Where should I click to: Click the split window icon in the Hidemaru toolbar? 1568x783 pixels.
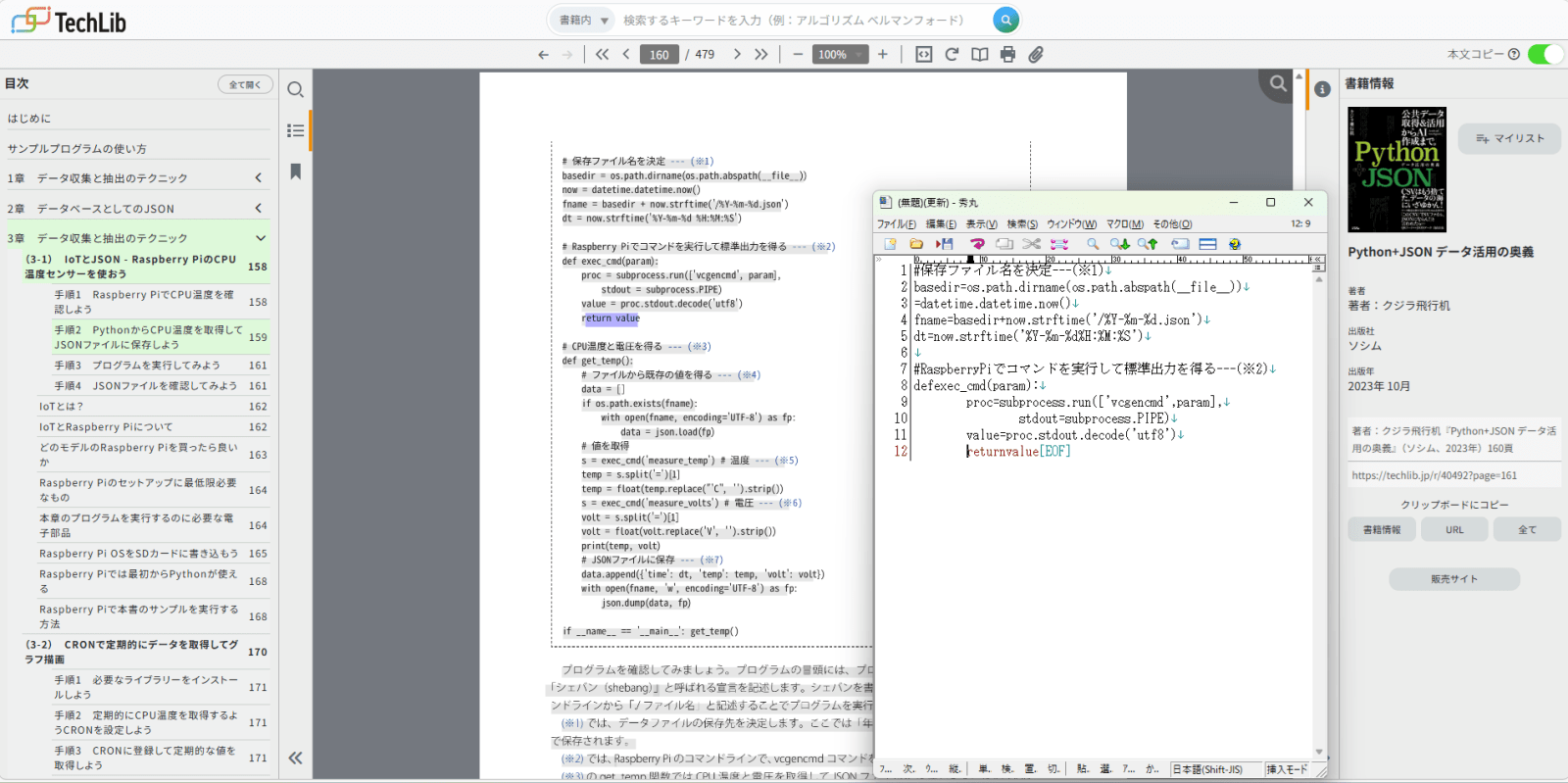pyautogui.click(x=1207, y=244)
